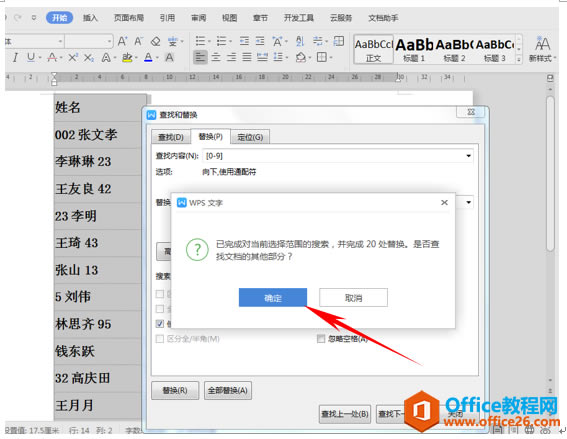
Task: Decrease the font size with the A- icon
Action: (x=139, y=41)
